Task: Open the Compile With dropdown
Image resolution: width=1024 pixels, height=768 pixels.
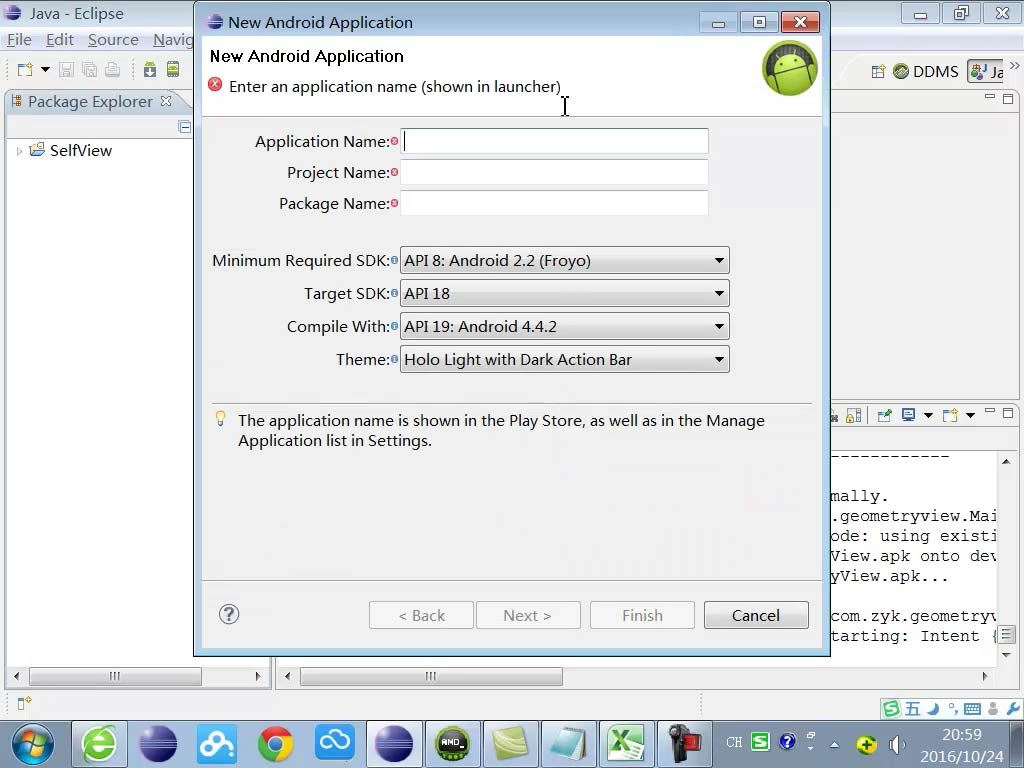Action: coord(564,327)
